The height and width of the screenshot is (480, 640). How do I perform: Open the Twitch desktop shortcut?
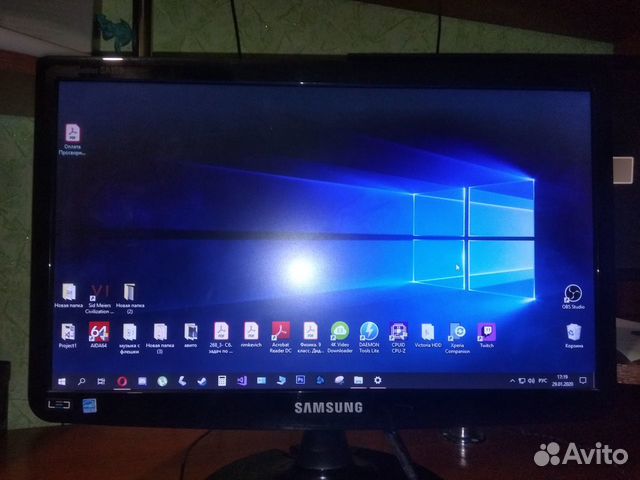[486, 332]
